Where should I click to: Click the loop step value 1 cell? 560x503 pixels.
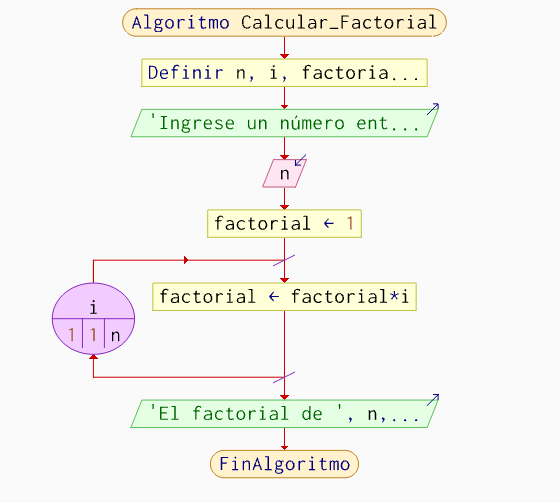(93, 335)
